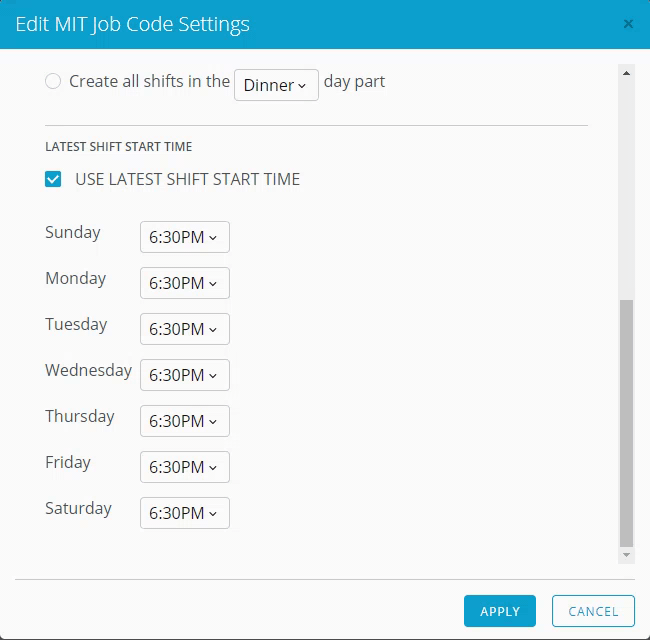This screenshot has width=650, height=640.
Task: Uncheck Use Latest Shift Start Time checkbox
Action: pos(53,179)
